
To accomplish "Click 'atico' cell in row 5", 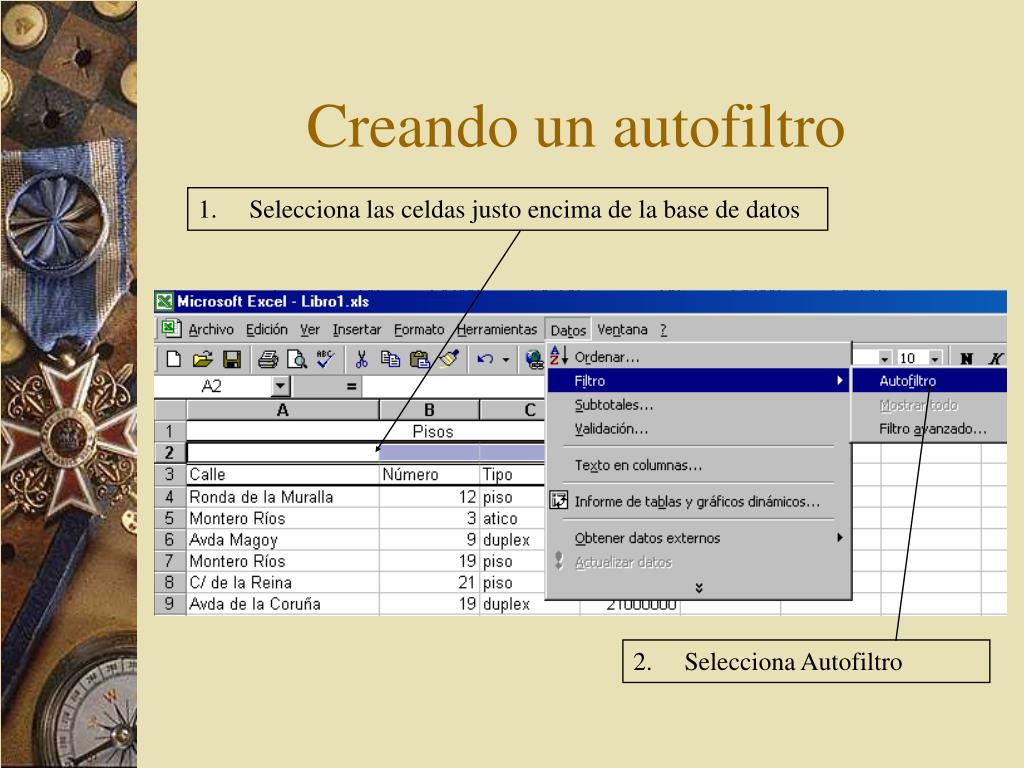I will [513, 519].
